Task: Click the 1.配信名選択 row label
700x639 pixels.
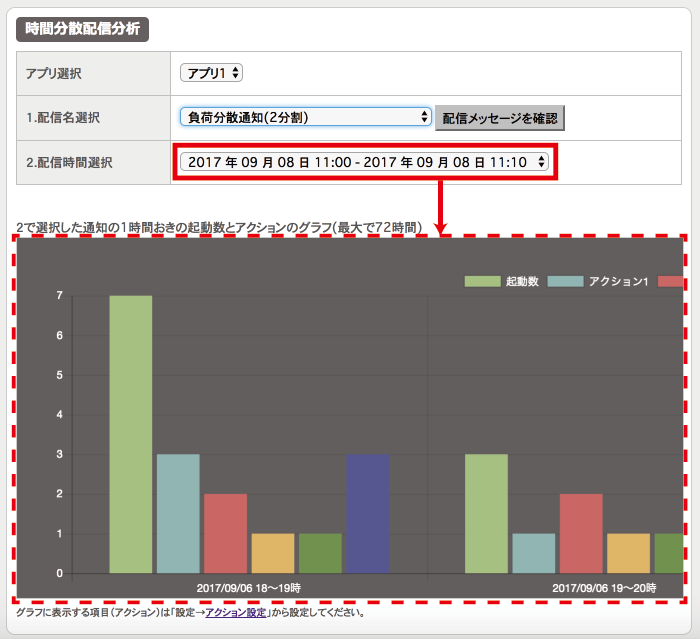Action: [63, 118]
